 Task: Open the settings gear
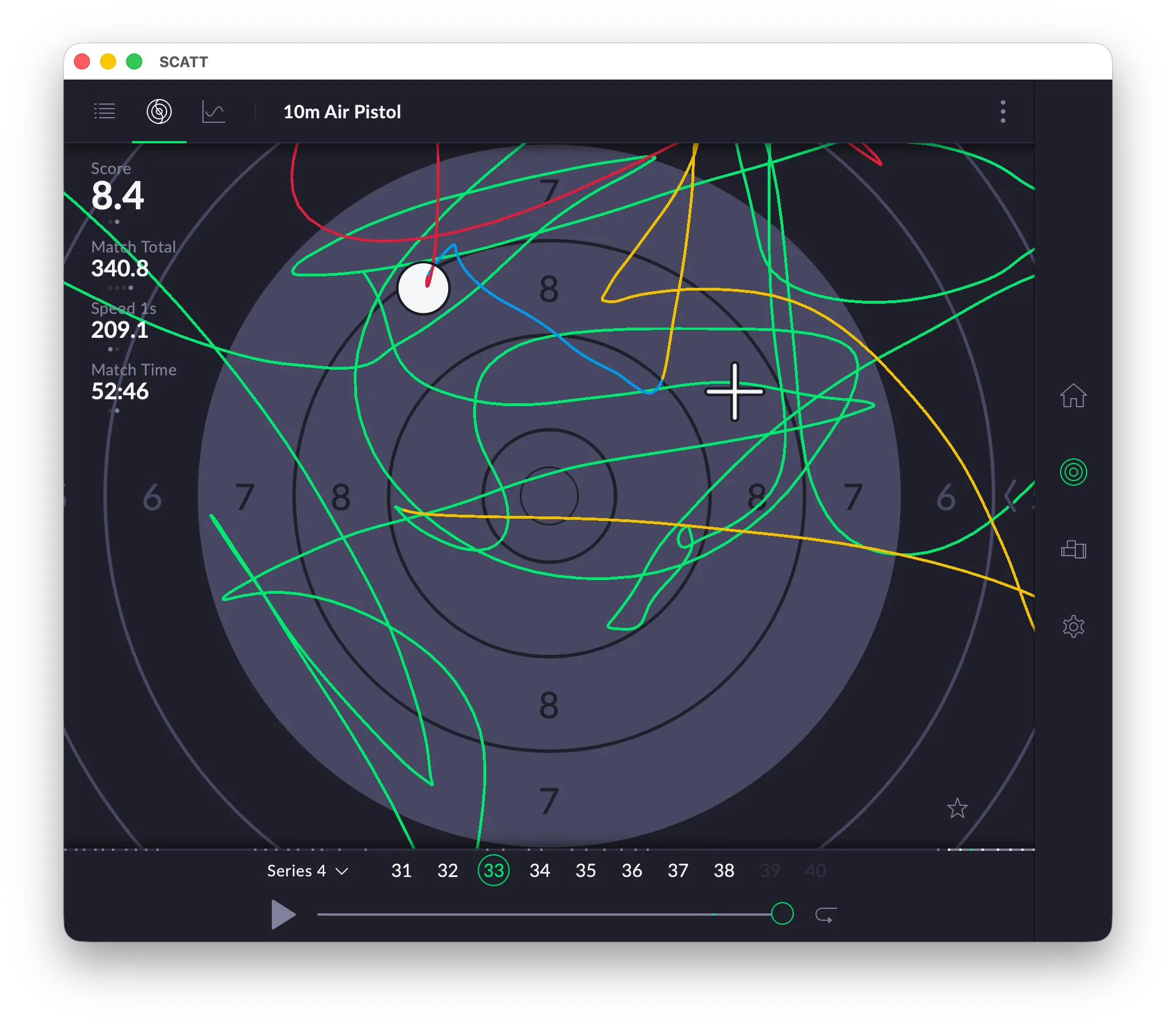pos(1074,626)
